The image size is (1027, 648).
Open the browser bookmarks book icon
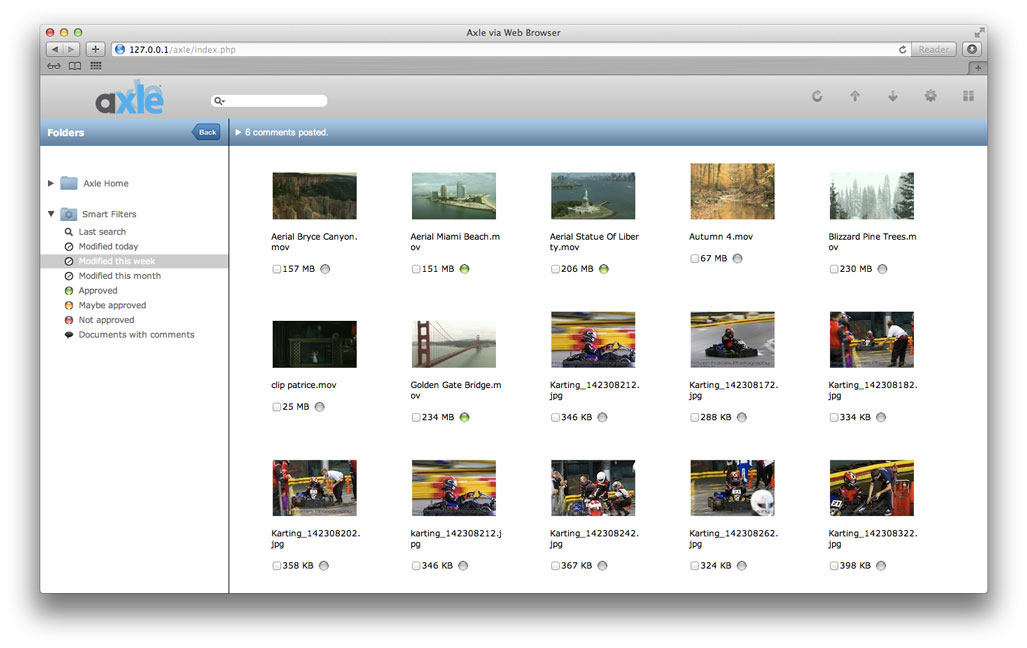pos(75,66)
